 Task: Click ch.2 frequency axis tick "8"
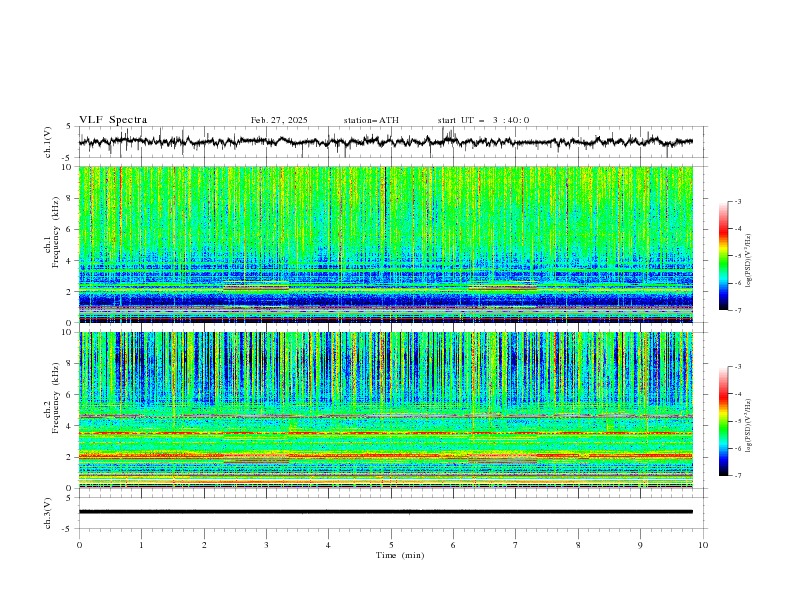coord(70,364)
